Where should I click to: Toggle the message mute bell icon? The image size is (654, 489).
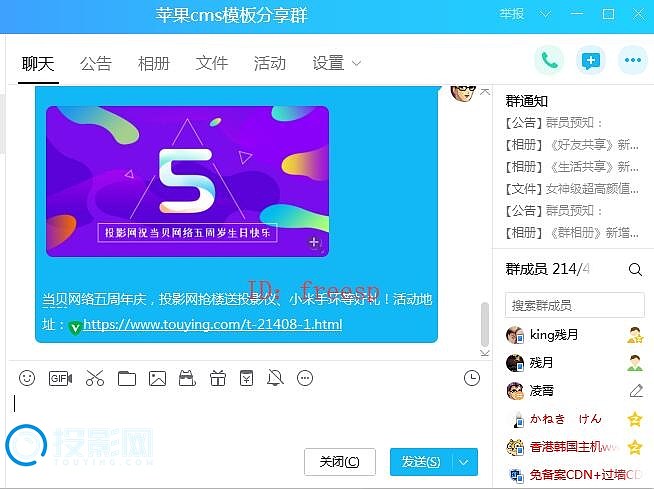click(x=275, y=378)
